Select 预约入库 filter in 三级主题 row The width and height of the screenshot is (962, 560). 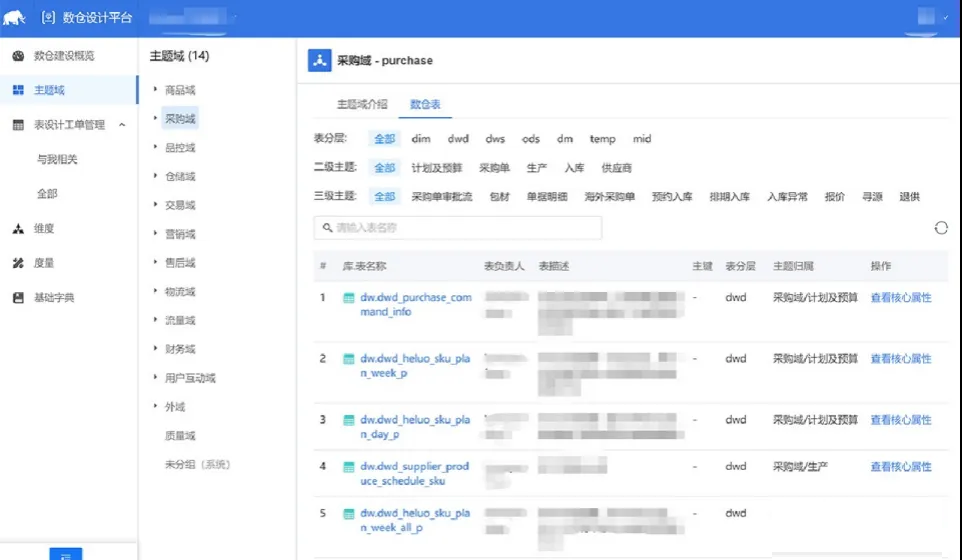point(672,197)
